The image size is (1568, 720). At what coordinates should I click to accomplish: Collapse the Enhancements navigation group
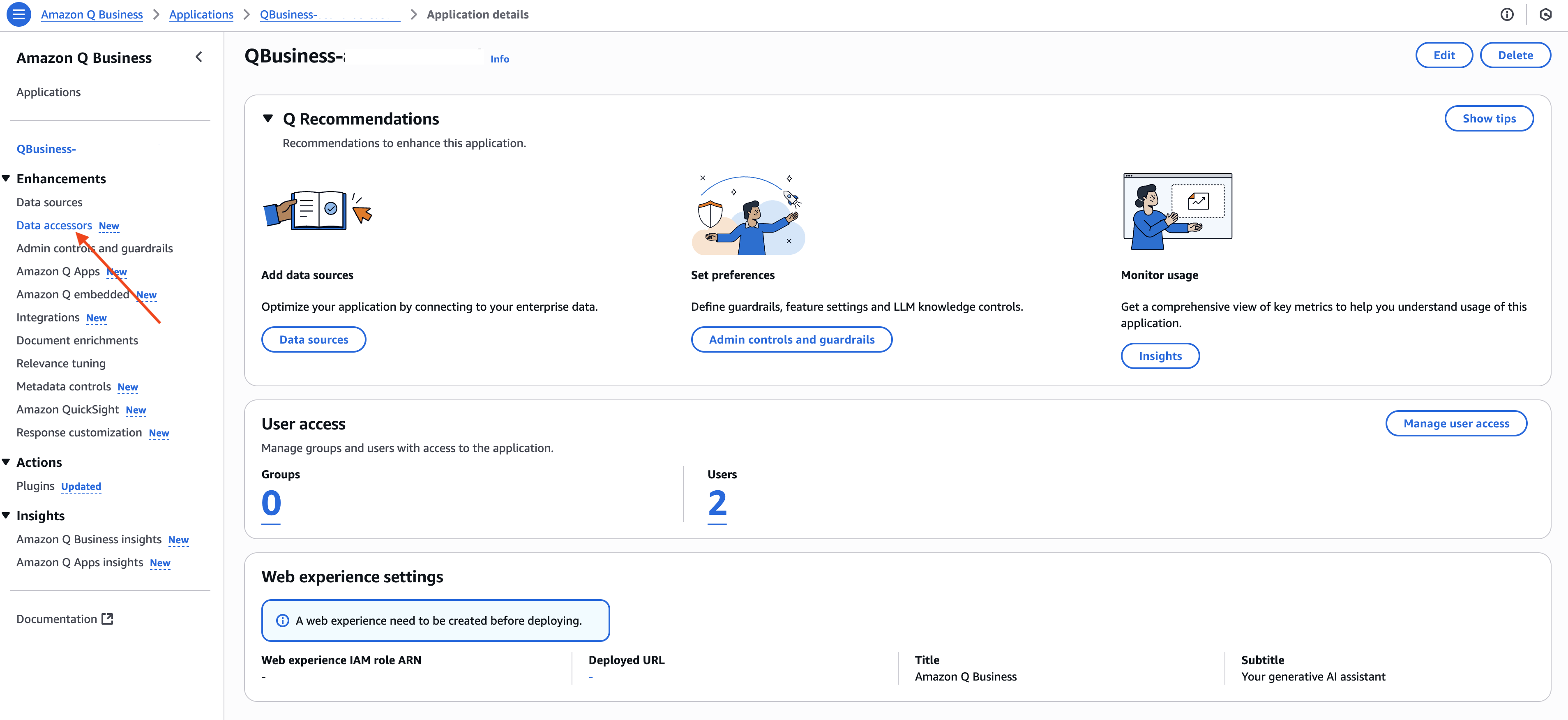(x=6, y=178)
